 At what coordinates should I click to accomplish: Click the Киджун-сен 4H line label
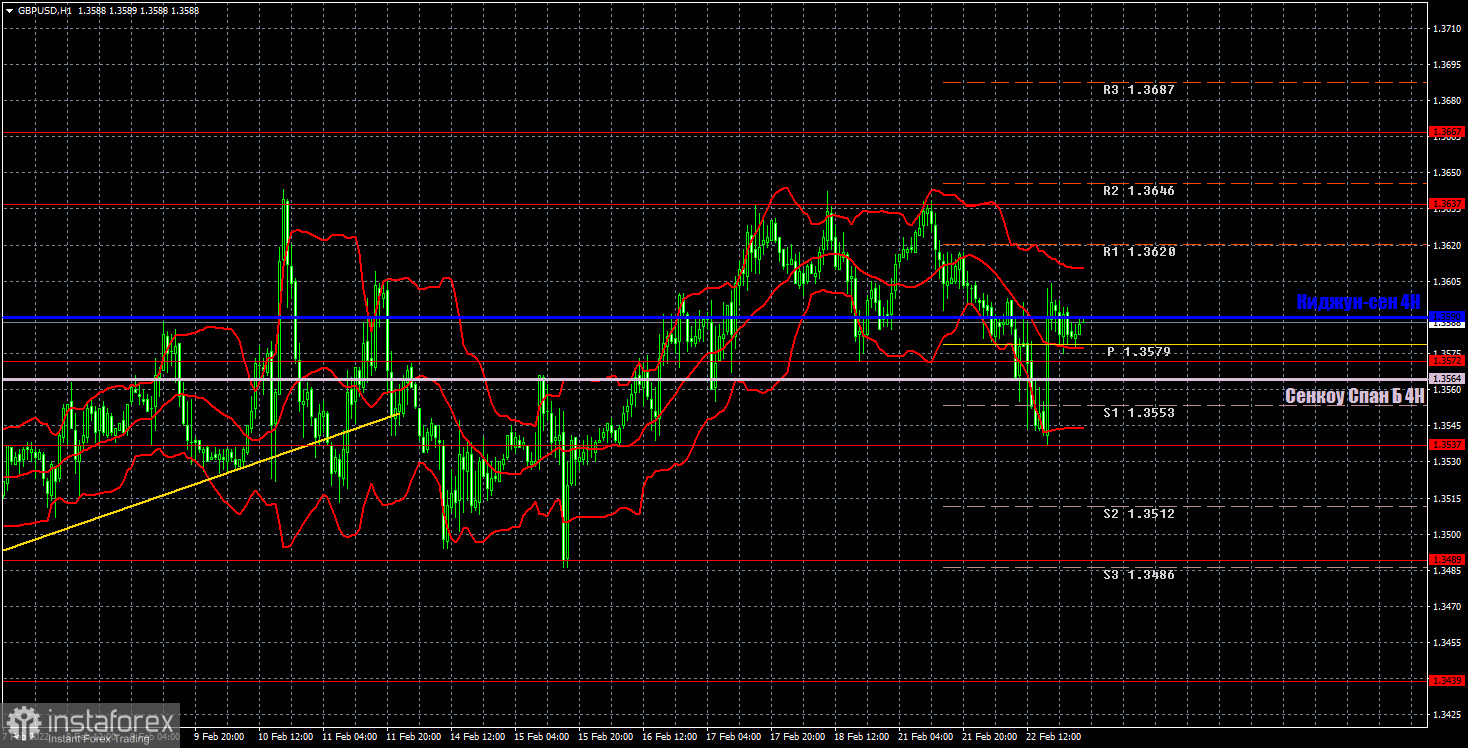coord(1359,302)
